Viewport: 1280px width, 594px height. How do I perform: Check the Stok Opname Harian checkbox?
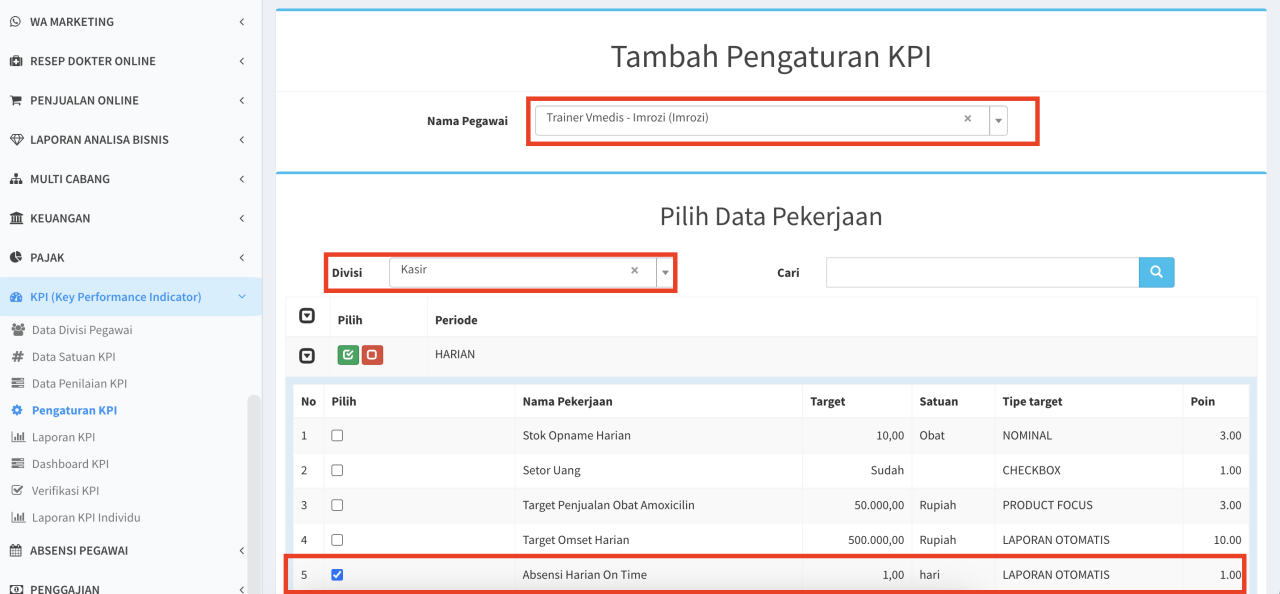tap(337, 436)
